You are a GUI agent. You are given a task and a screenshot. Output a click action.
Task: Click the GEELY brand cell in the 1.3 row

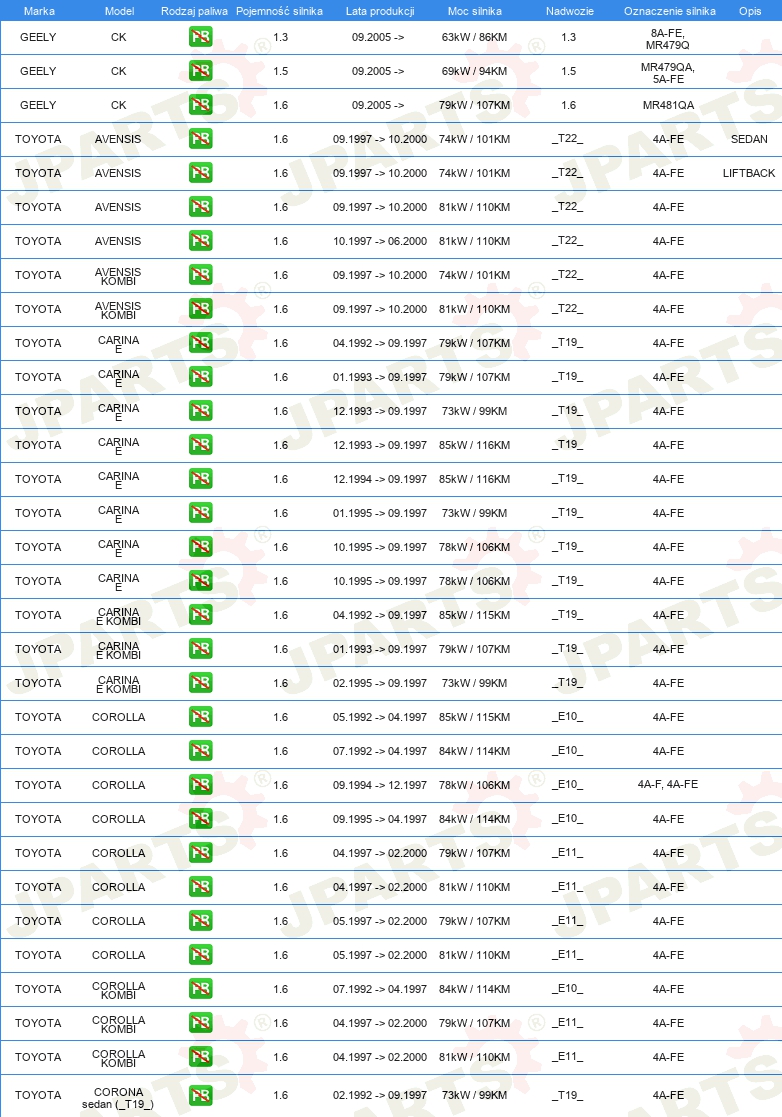point(38,37)
